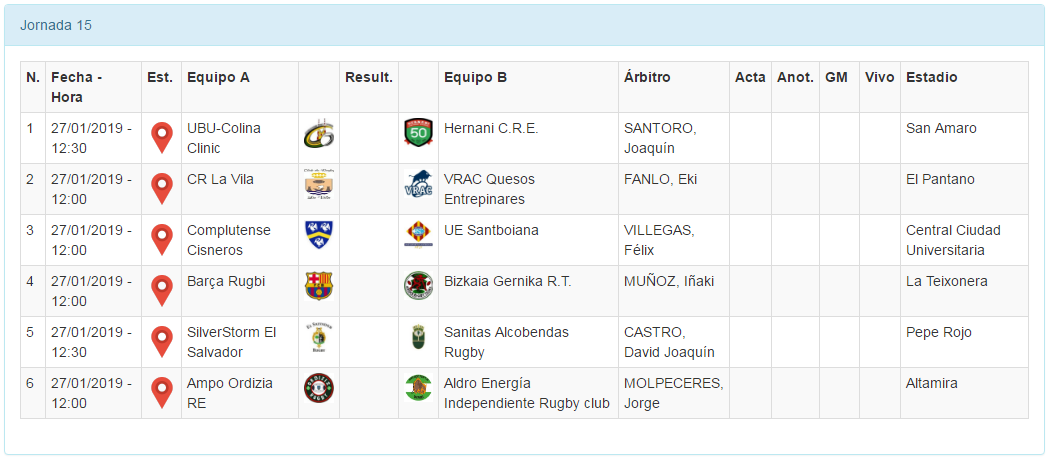
Task: Click map marker for Complutense Cisneros match
Action: coord(161,239)
